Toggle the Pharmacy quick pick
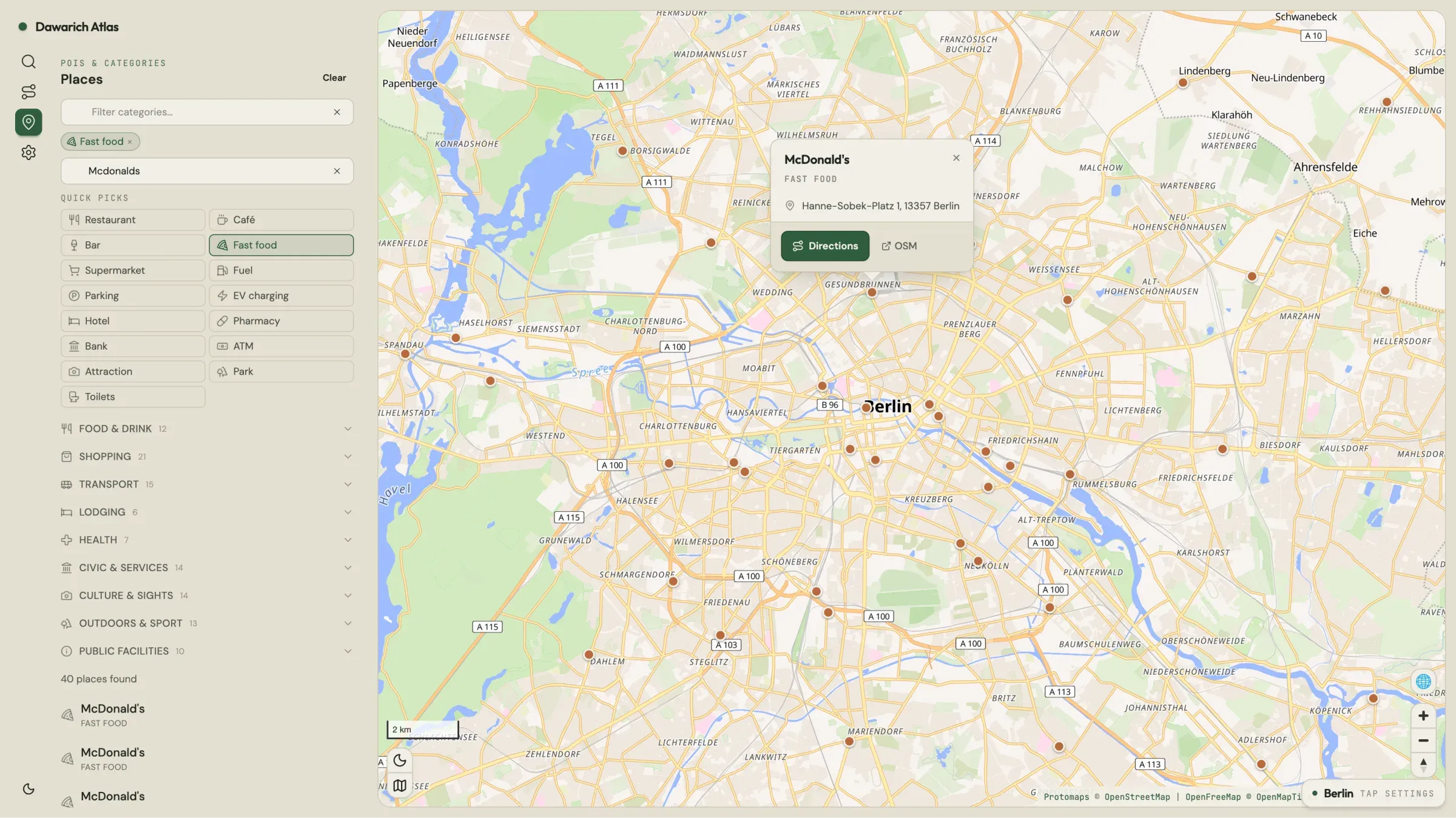 tap(281, 321)
